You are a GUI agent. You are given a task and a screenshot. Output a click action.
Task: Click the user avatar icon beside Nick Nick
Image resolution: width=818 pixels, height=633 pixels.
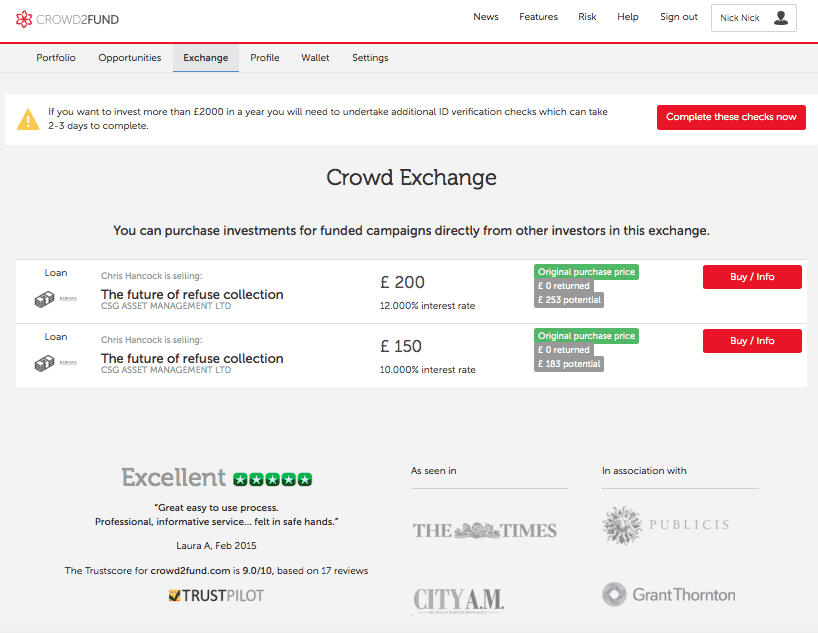[781, 18]
